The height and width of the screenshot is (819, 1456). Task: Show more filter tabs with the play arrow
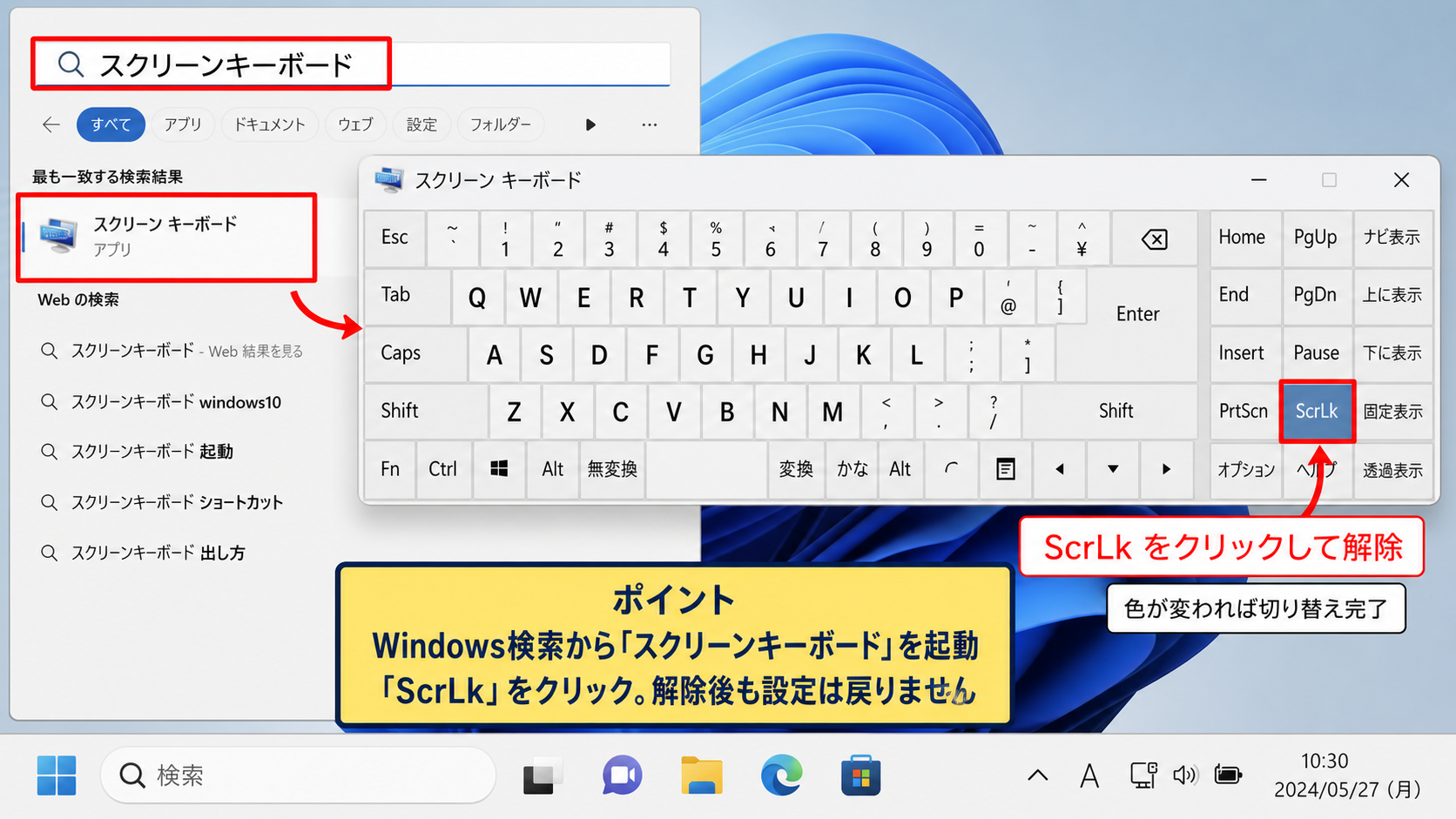coord(590,124)
